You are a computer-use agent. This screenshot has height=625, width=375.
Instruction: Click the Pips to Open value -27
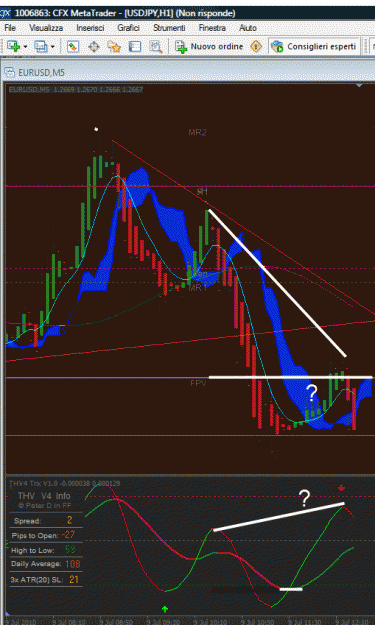68,535
